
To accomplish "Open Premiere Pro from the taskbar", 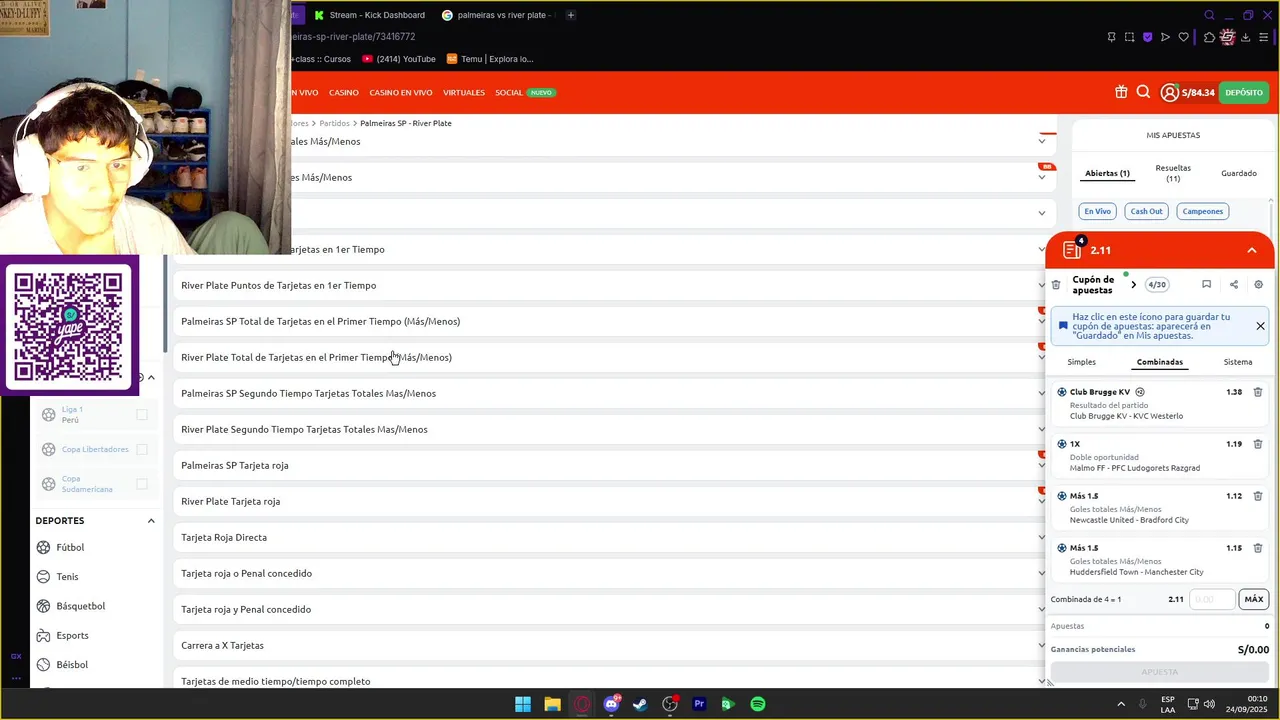I will tap(699, 704).
